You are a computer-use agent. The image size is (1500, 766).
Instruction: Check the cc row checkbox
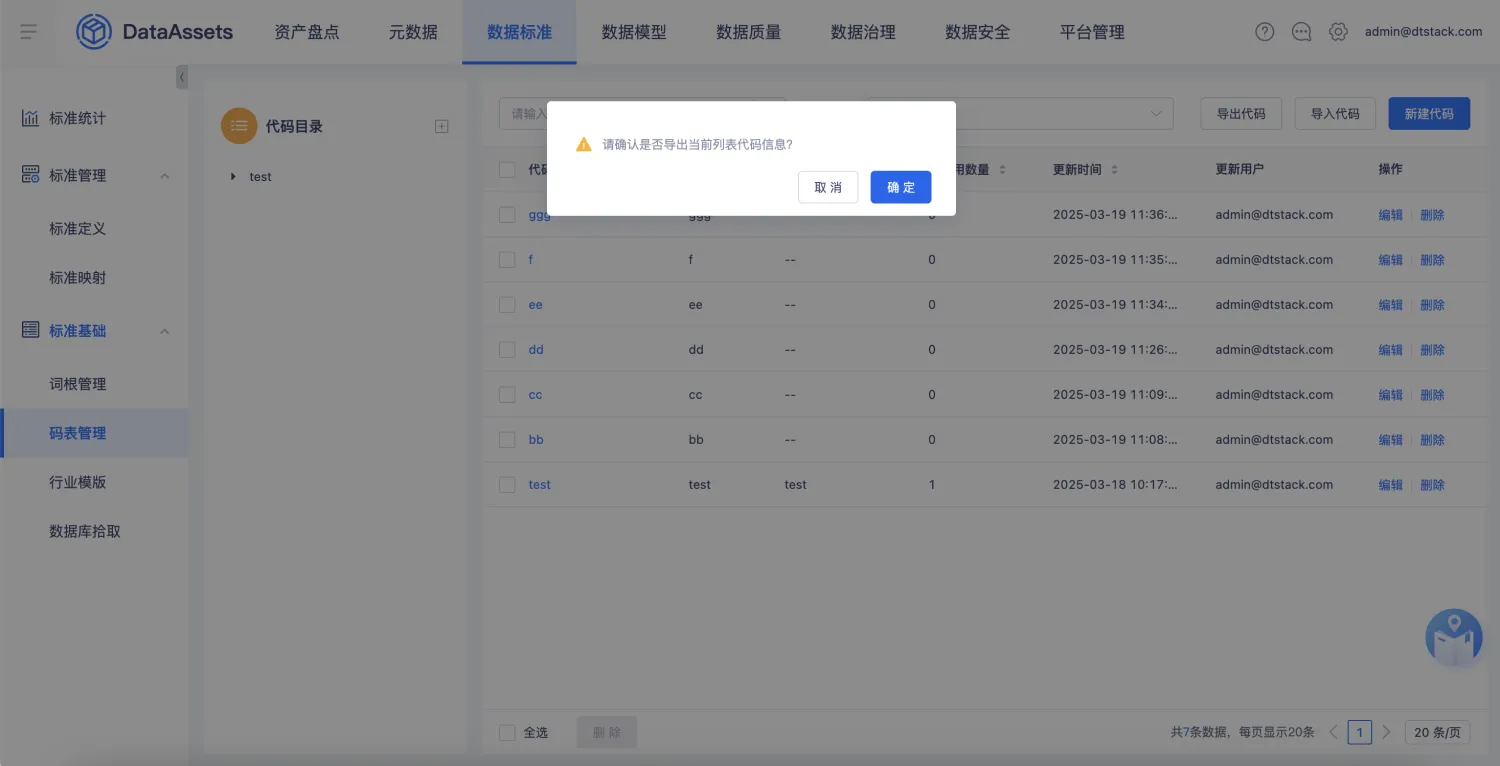click(x=507, y=394)
